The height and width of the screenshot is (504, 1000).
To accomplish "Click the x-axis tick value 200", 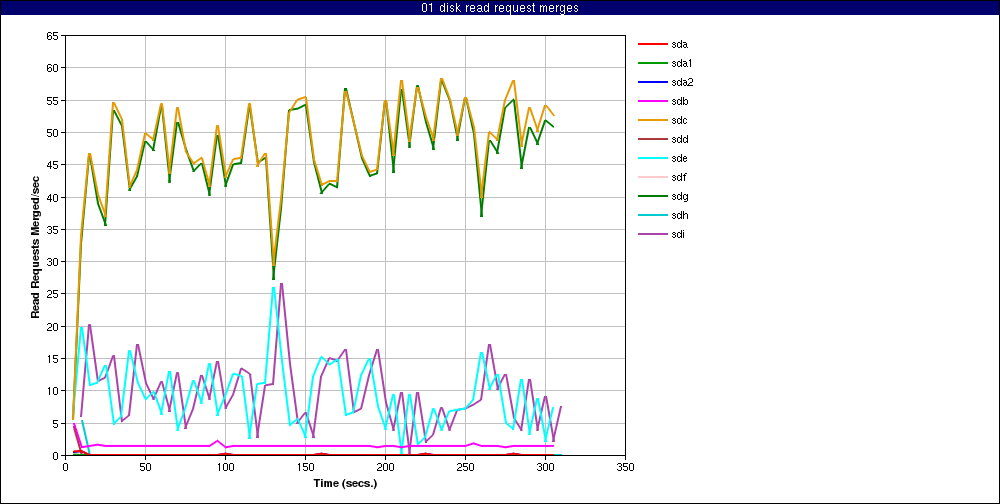I will 385,466.
